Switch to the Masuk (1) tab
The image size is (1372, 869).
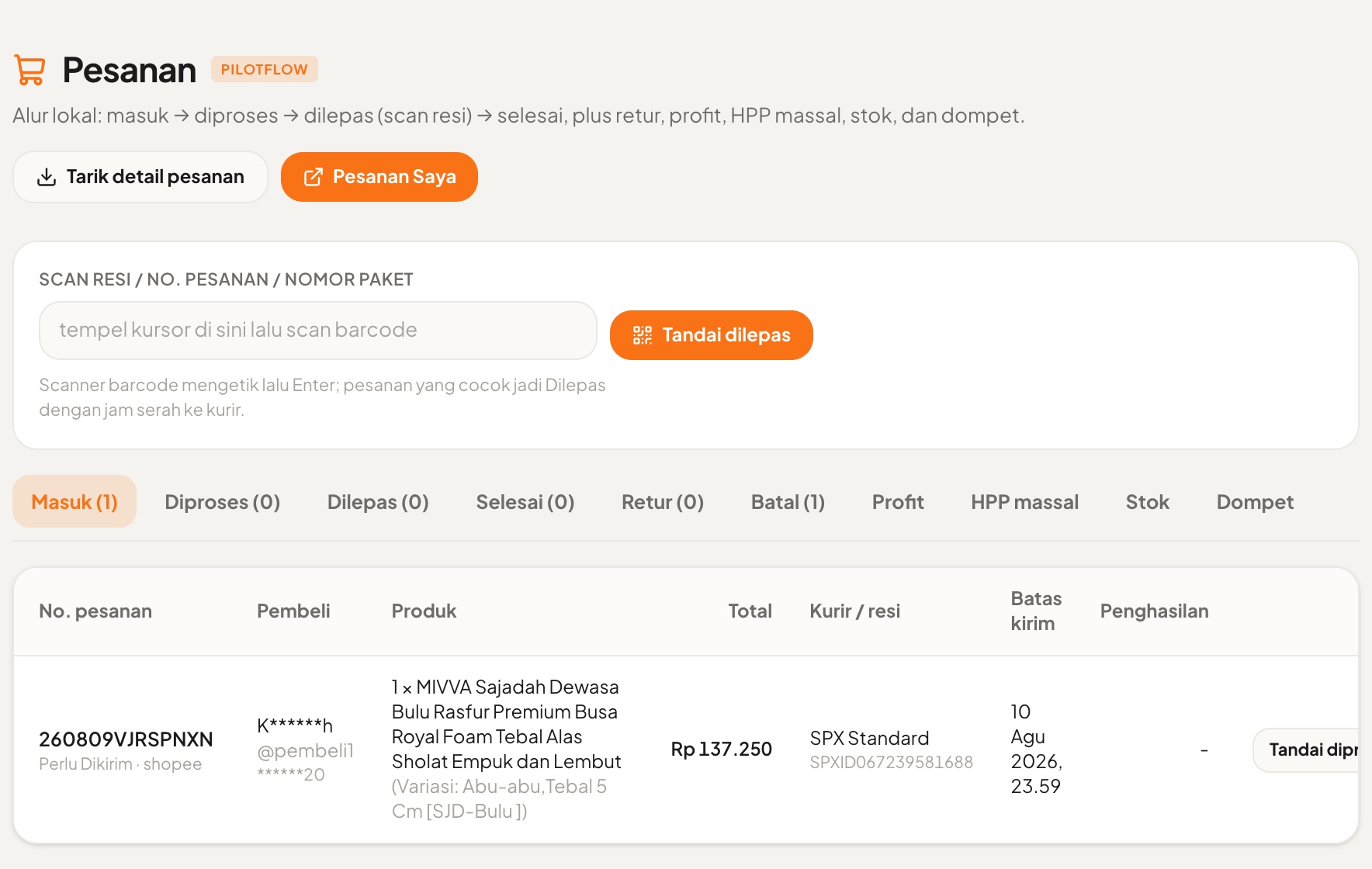coord(74,502)
